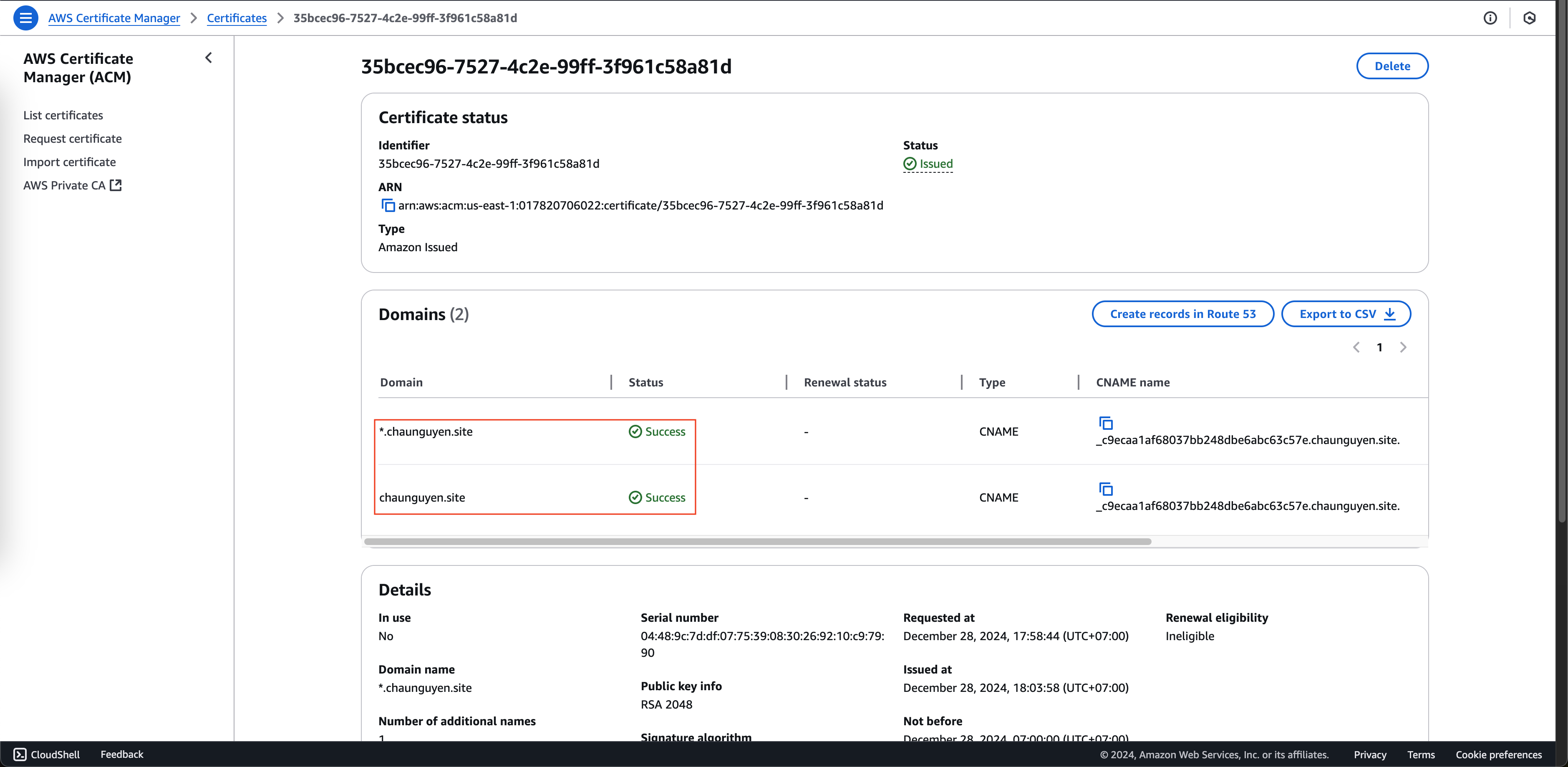Click Success status for chaunguyen.site

(657, 497)
